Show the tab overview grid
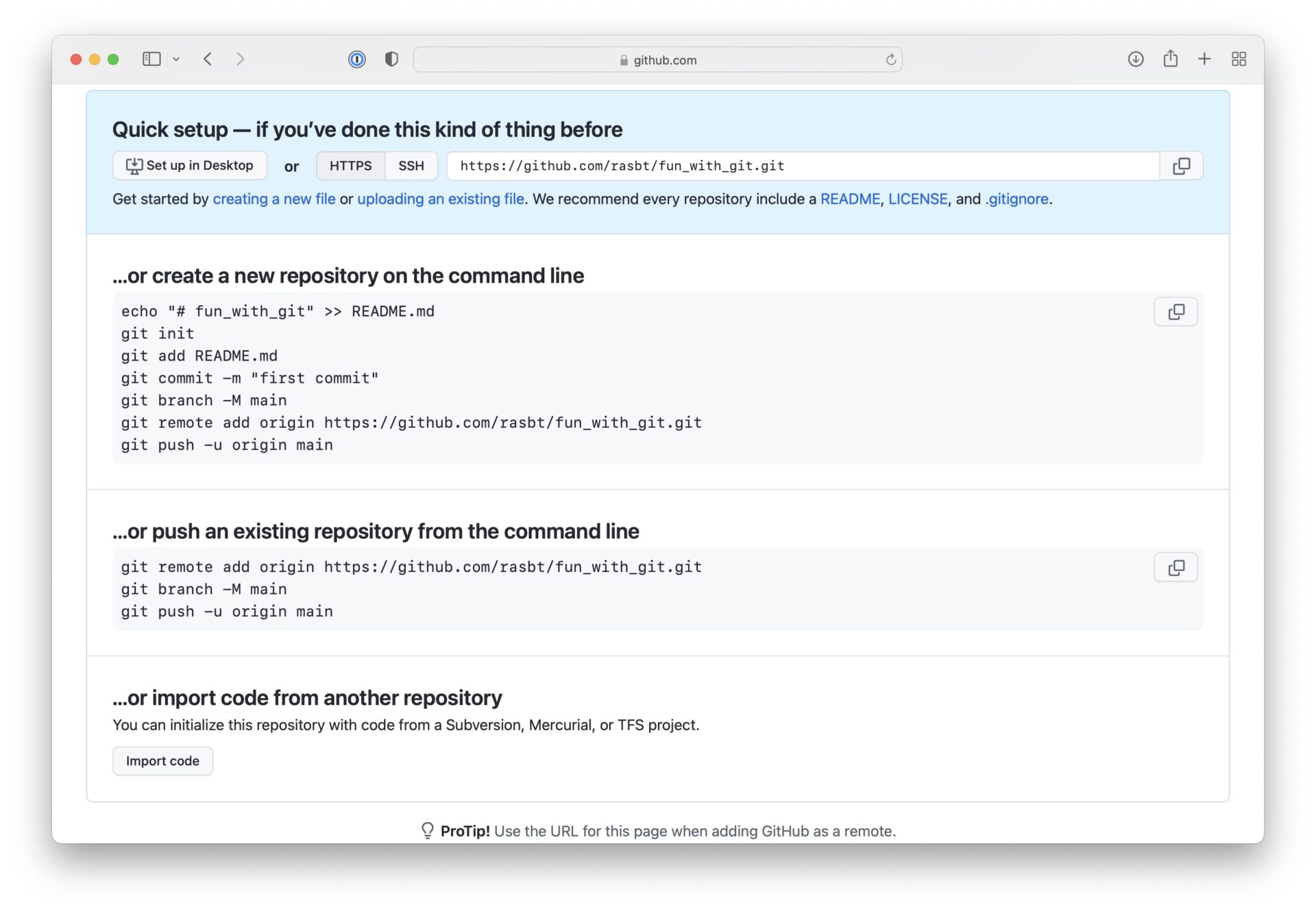The height and width of the screenshot is (912, 1316). tap(1239, 59)
